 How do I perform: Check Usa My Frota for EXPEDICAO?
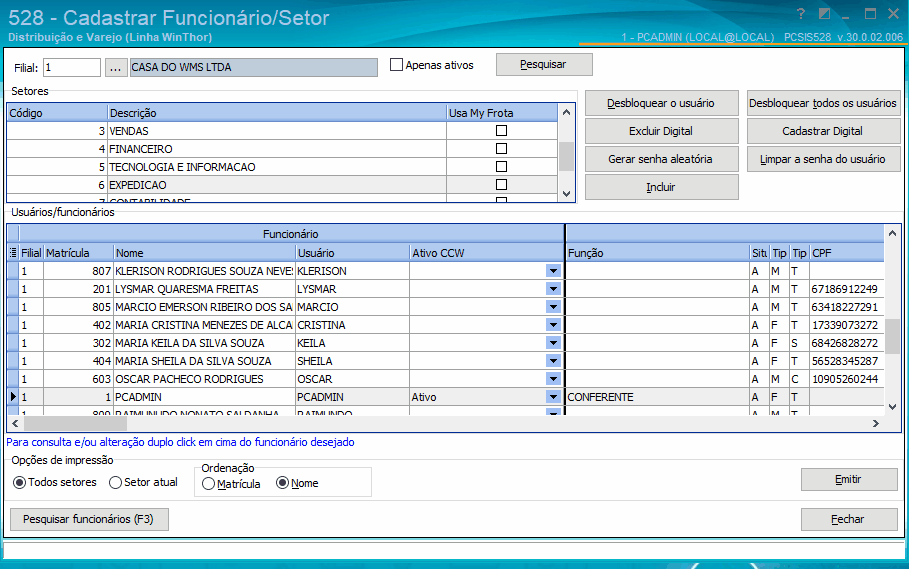point(501,185)
